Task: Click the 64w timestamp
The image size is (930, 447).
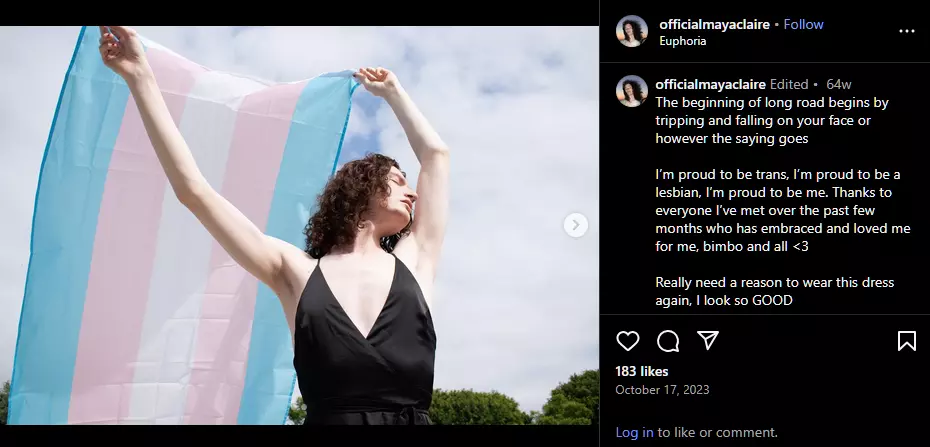Action: pos(839,84)
